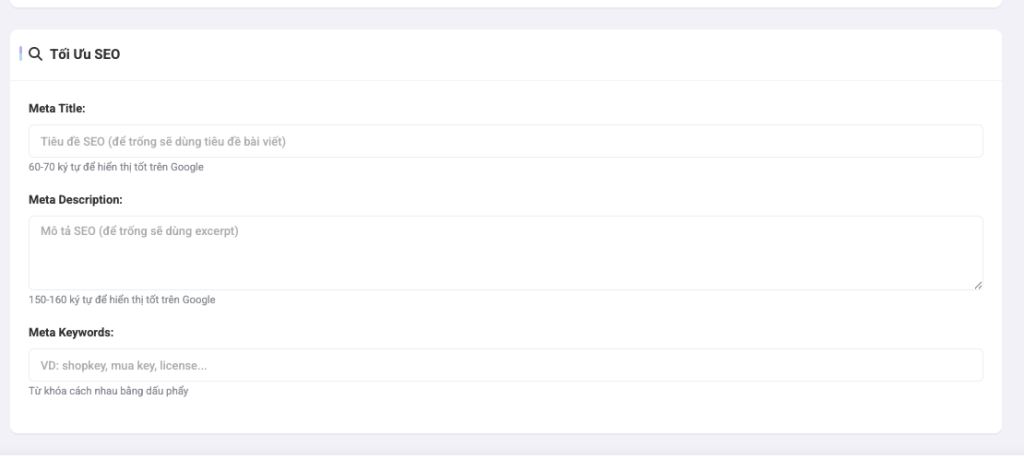1024x459 pixels.
Task: Click the Tối Ưu SEO section heading
Action: [84, 55]
